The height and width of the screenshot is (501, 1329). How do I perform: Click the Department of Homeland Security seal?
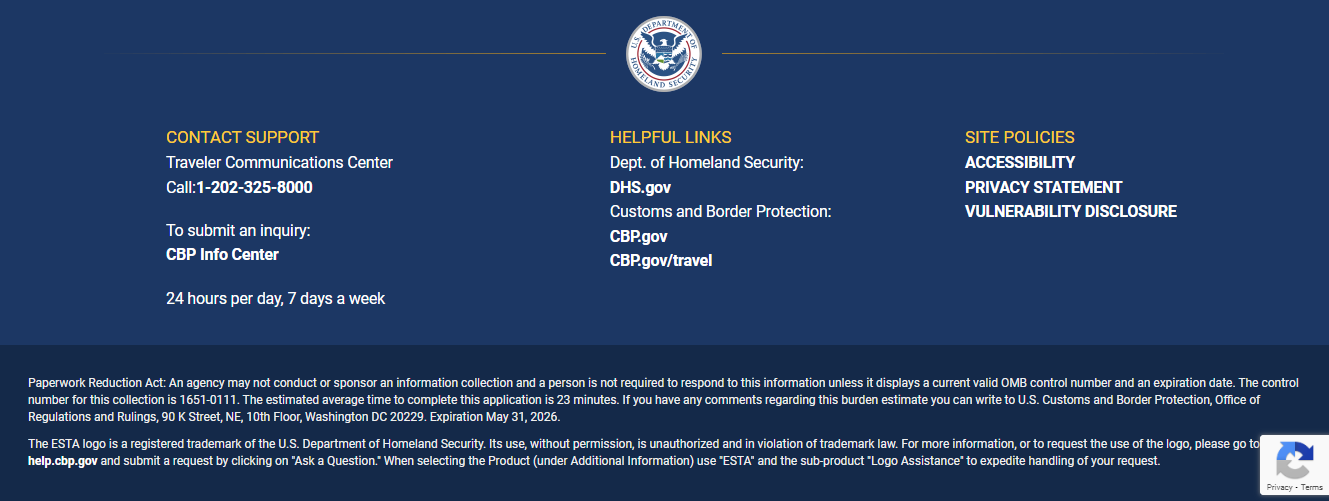point(663,54)
